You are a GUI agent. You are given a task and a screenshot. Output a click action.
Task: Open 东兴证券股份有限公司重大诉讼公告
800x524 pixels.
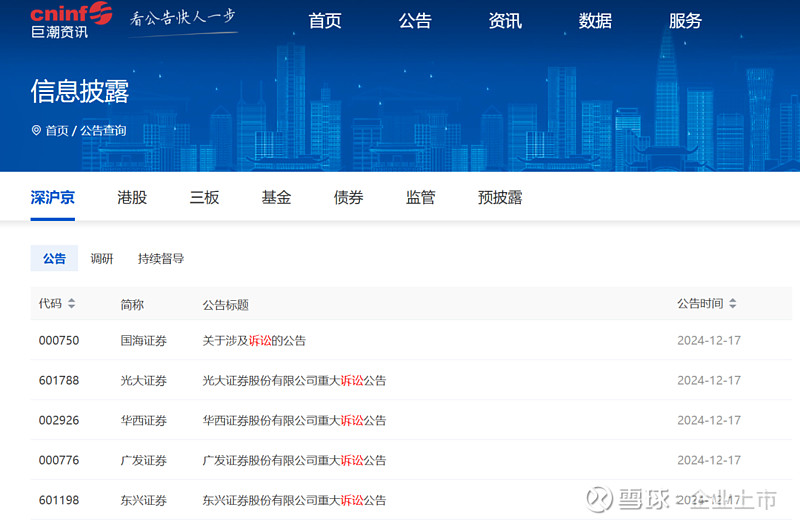pos(294,501)
